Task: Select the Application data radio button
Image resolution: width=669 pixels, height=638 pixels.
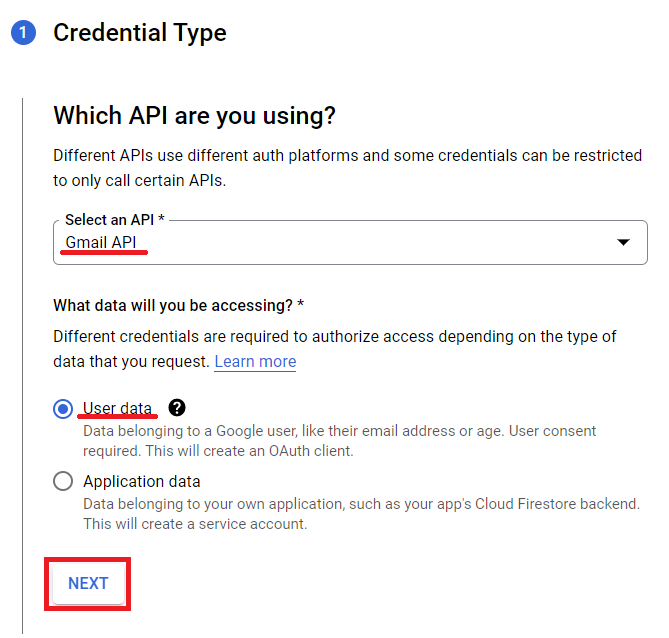Action: point(63,481)
